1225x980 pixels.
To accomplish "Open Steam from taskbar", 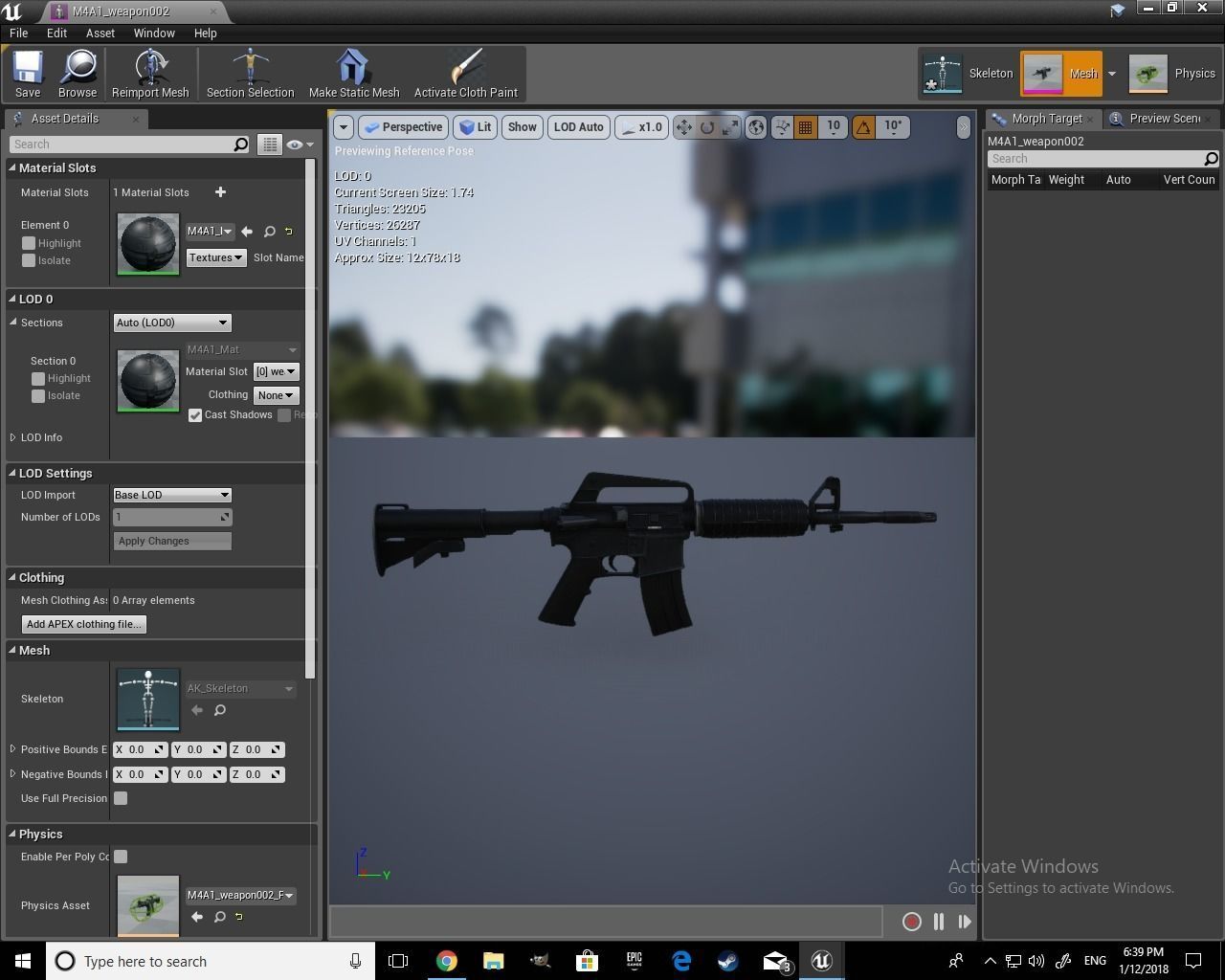I will 727,961.
